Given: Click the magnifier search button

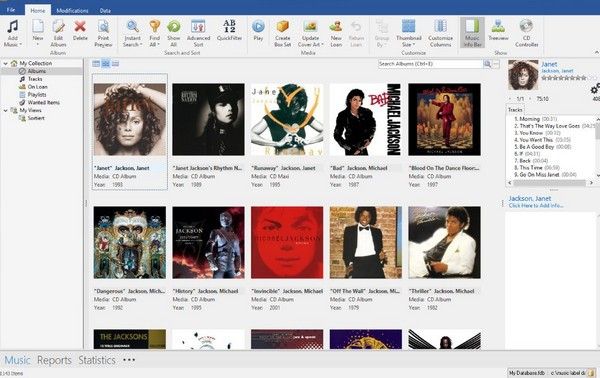Looking at the screenshot, I should coord(488,64).
